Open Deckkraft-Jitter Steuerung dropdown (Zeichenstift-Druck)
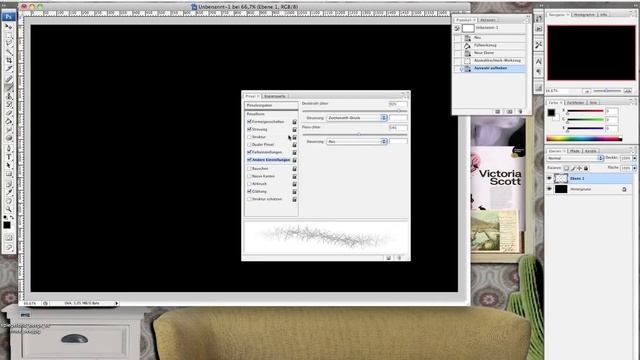Viewport: 640px width, 360px height. [x=357, y=118]
